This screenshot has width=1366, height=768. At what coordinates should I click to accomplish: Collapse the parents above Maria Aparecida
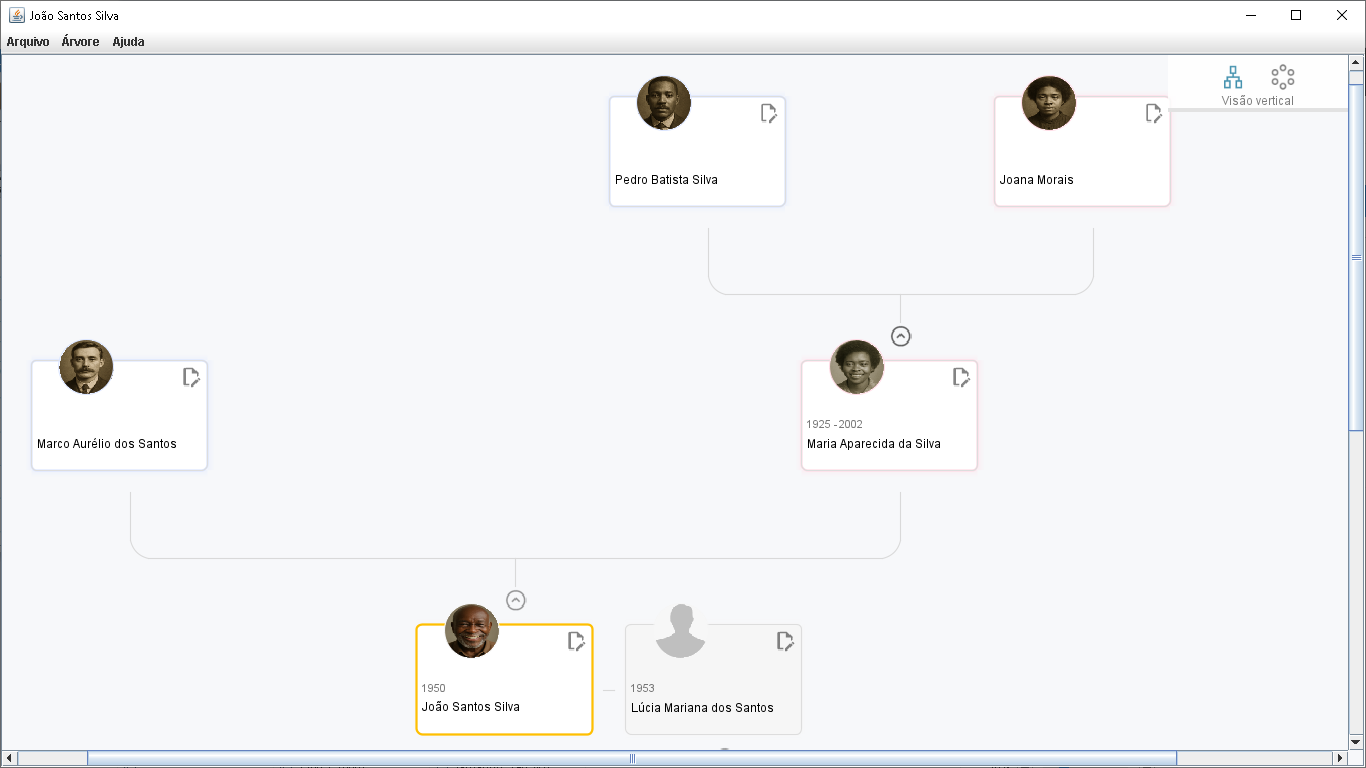[x=900, y=336]
